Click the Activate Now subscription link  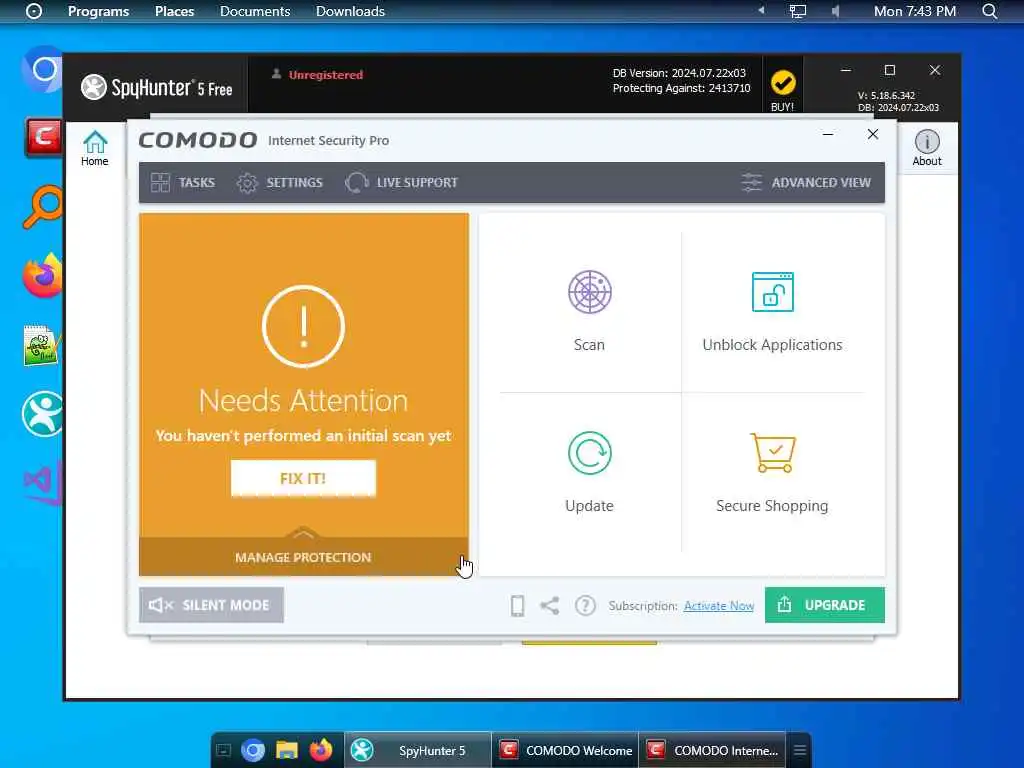tap(718, 605)
